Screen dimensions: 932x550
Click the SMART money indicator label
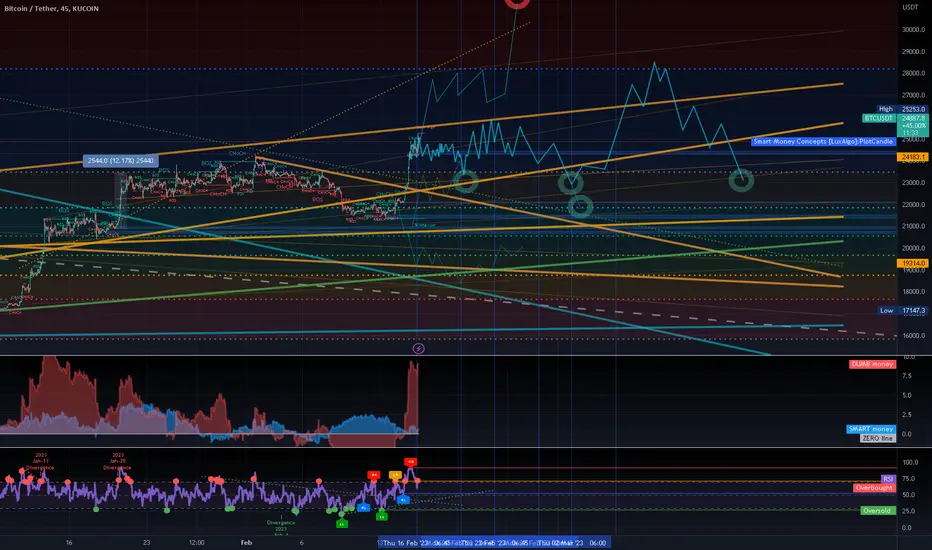point(871,429)
